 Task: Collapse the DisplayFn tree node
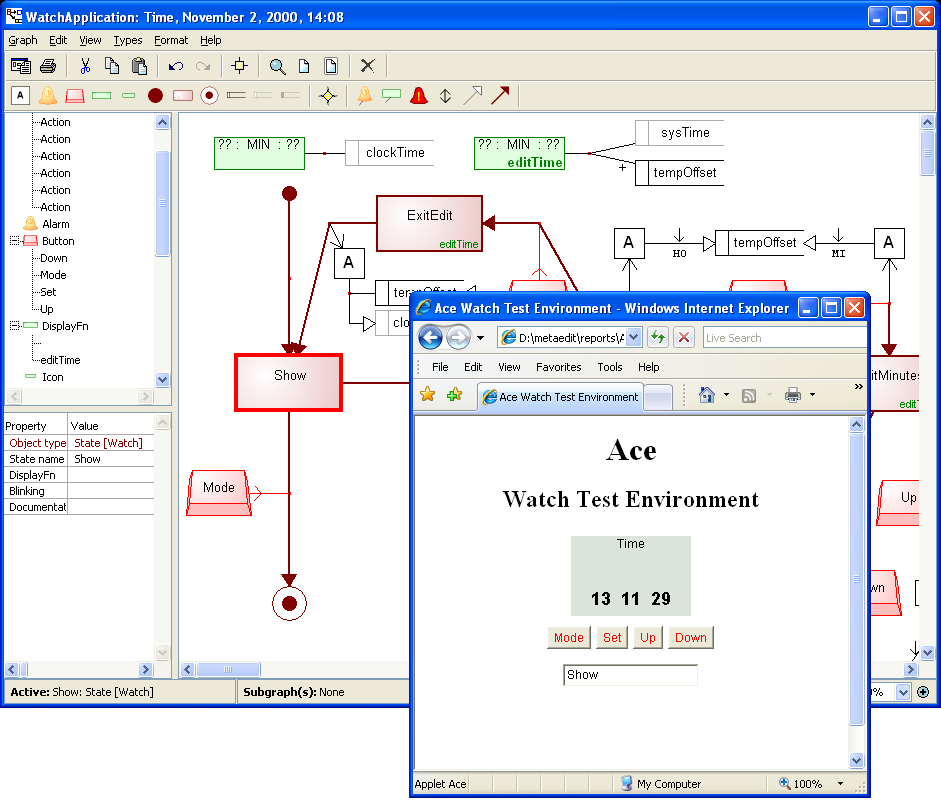[x=14, y=326]
